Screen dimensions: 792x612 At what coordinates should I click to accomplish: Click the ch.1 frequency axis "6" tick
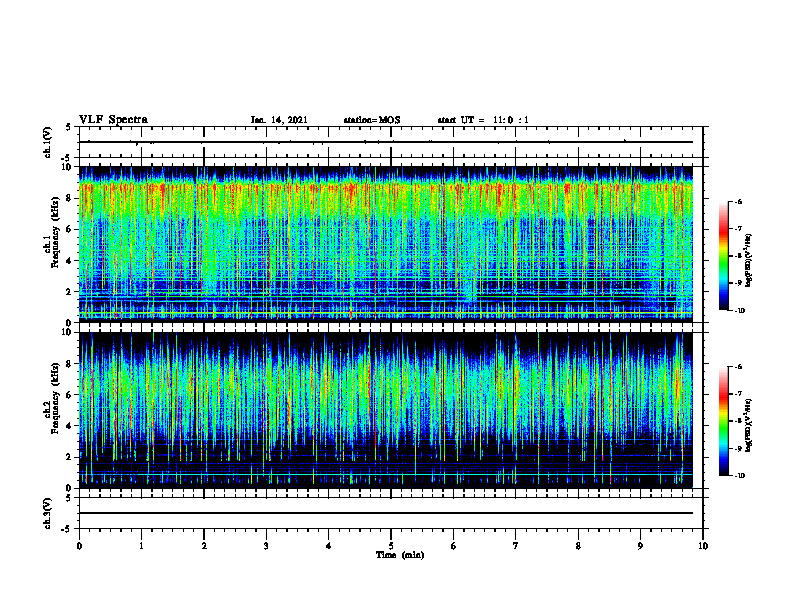69,229
